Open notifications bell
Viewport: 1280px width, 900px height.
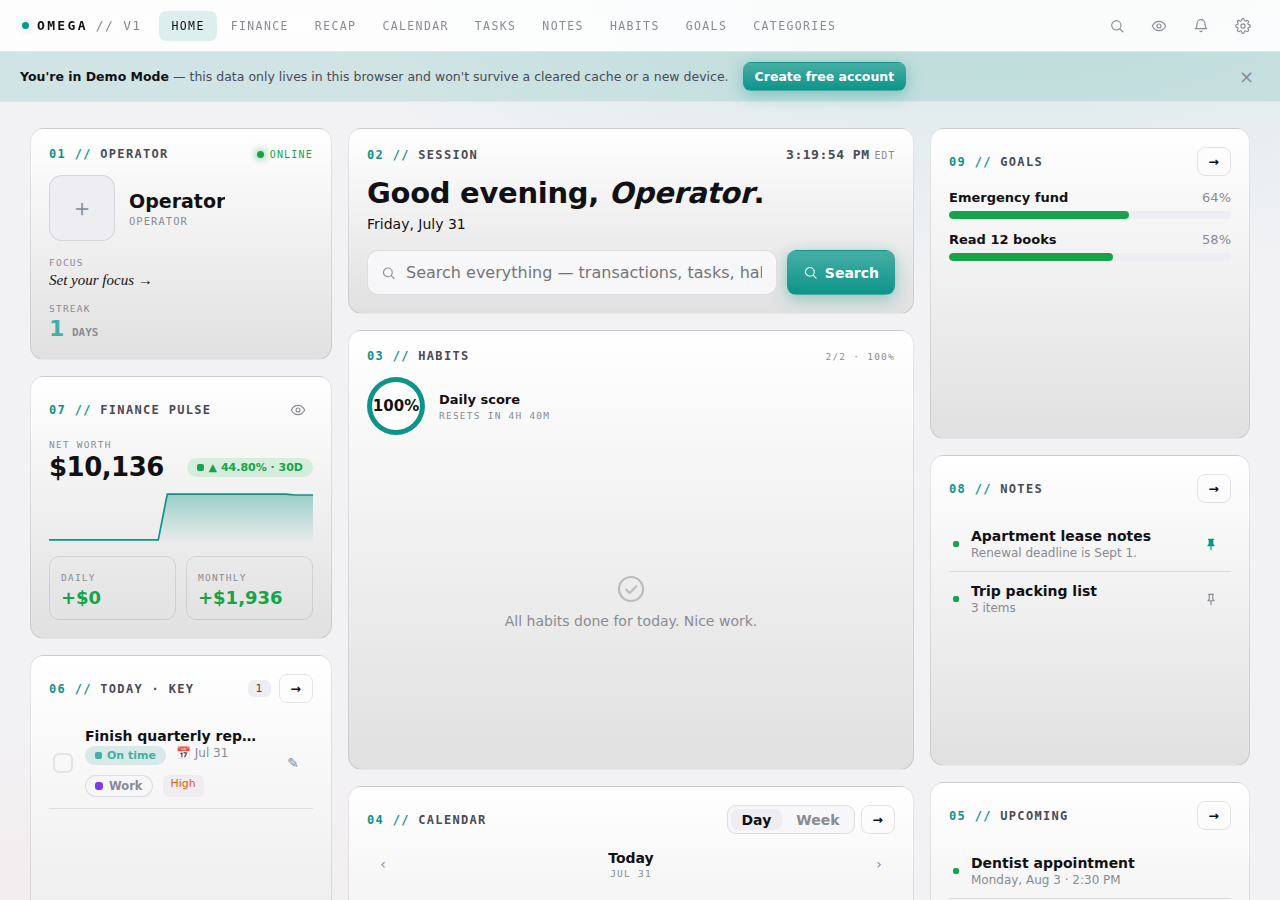point(1201,26)
